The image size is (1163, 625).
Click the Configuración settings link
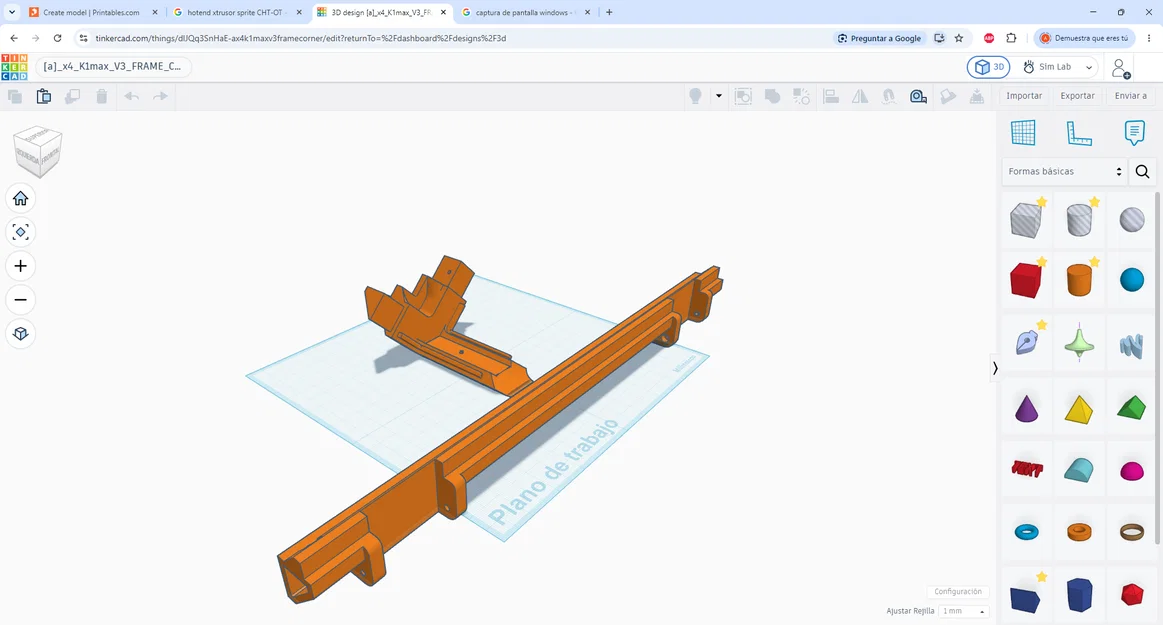coord(958,592)
